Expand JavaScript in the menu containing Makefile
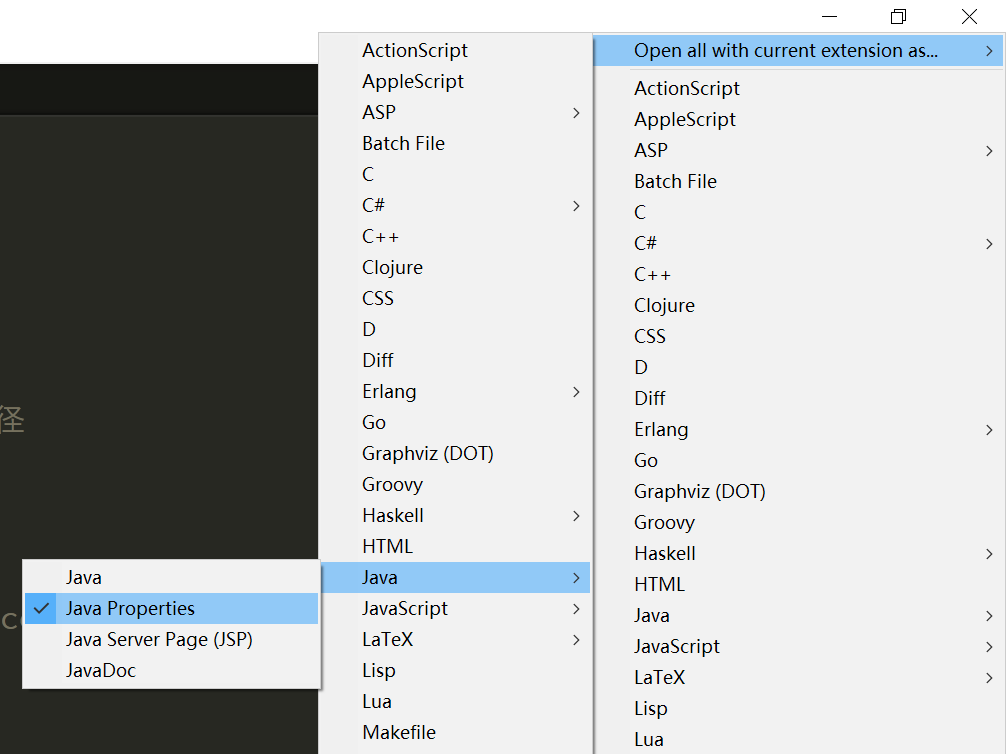 (455, 608)
